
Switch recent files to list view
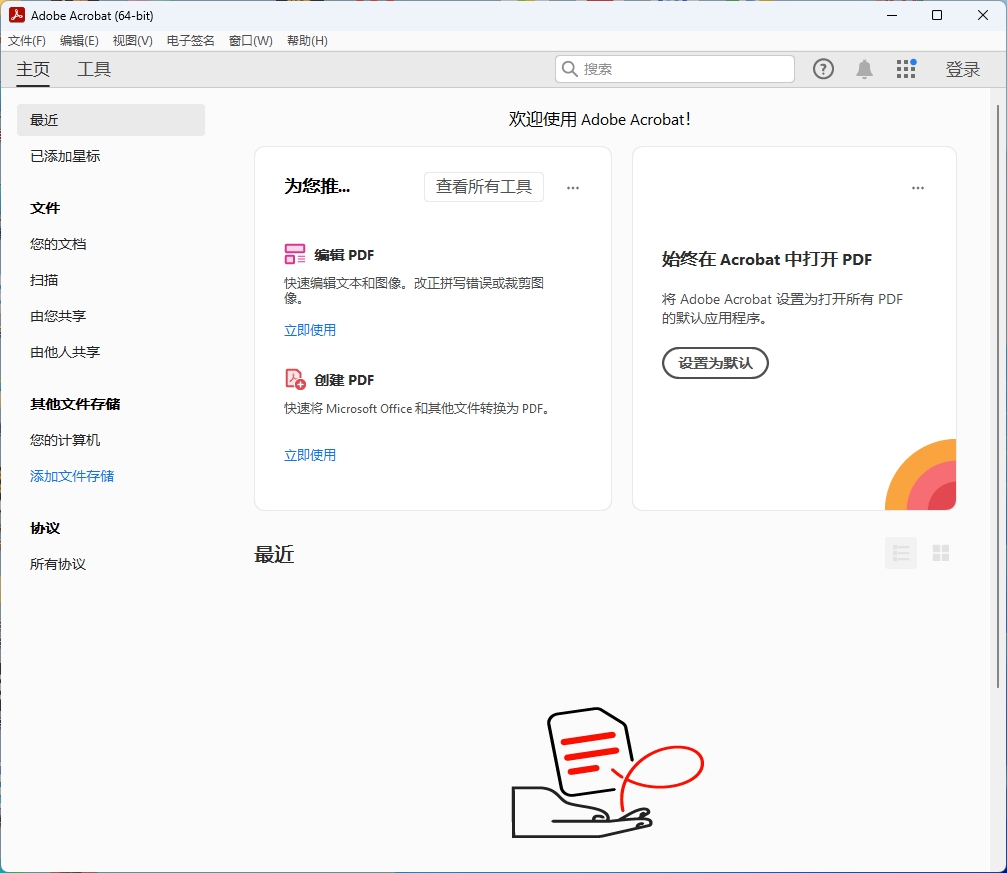pos(900,553)
